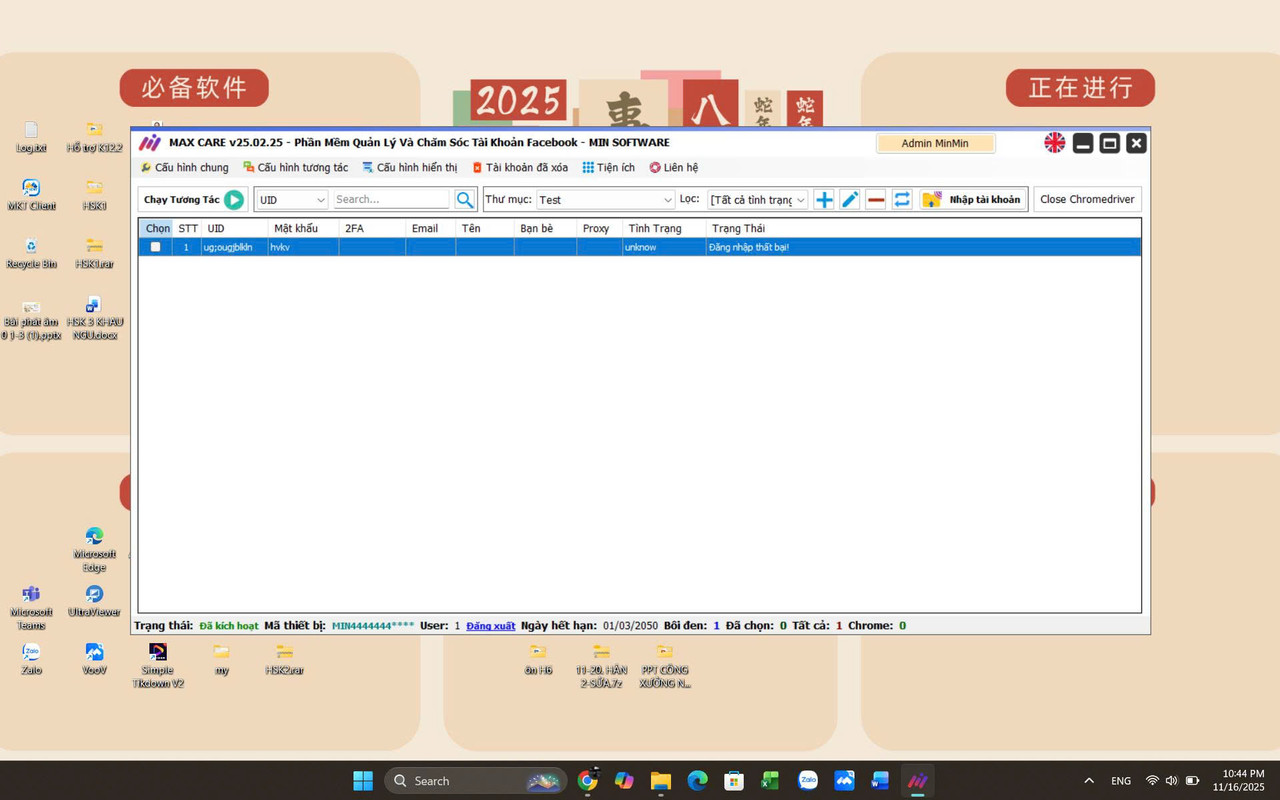This screenshot has width=1280, height=800.
Task: Click the Word icon in the taskbar
Action: click(x=880, y=780)
